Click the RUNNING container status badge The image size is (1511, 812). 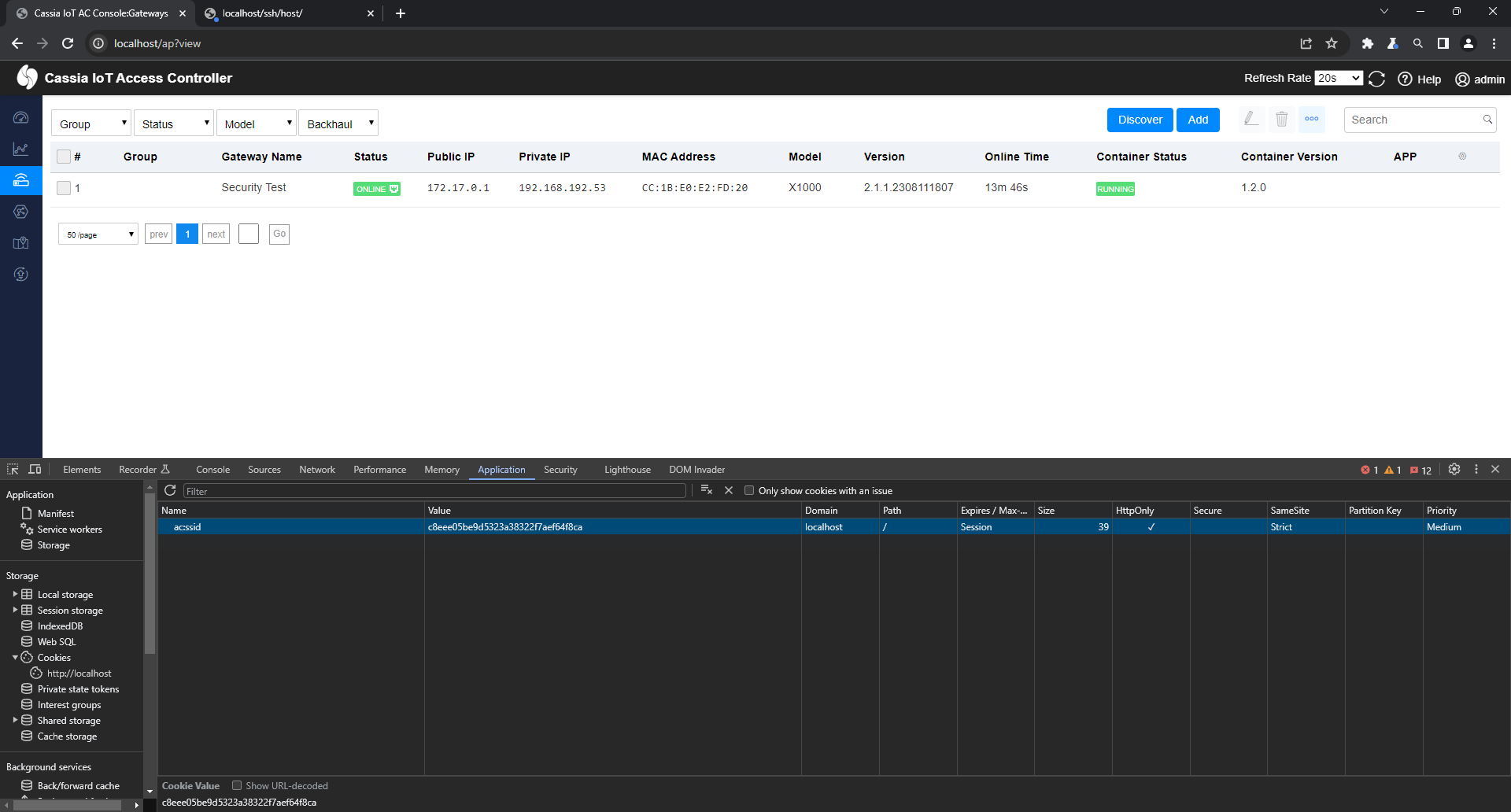click(x=1115, y=189)
